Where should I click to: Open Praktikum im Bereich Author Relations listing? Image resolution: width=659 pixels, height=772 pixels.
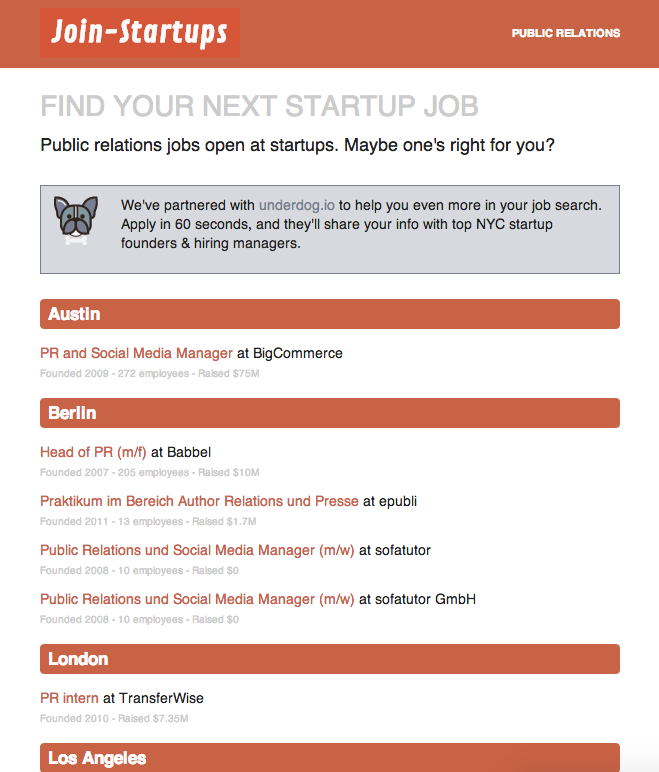[199, 501]
